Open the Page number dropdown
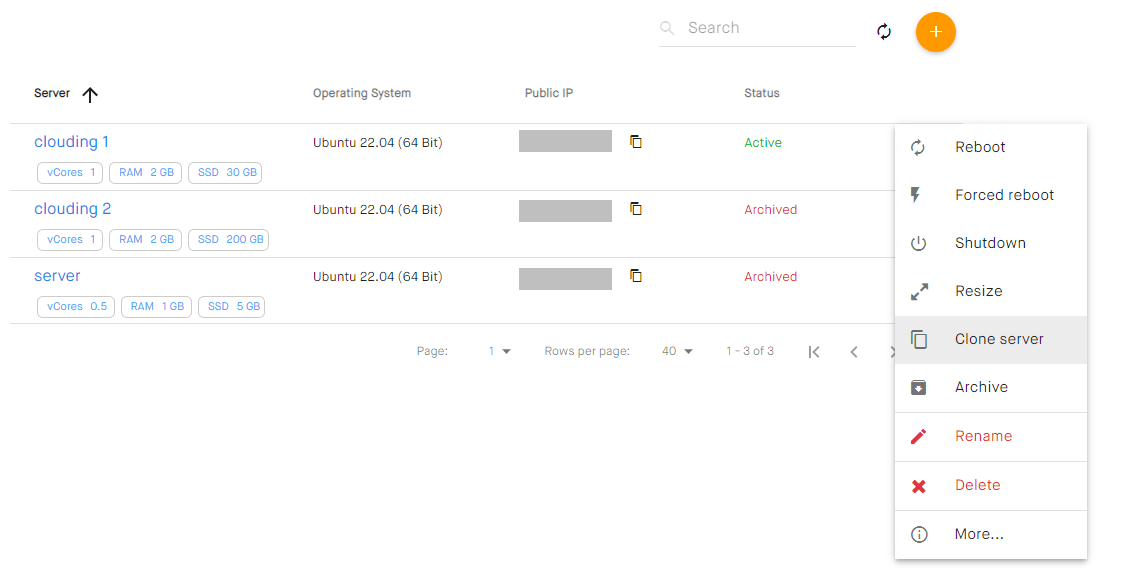This screenshot has width=1133, height=575. pos(499,351)
